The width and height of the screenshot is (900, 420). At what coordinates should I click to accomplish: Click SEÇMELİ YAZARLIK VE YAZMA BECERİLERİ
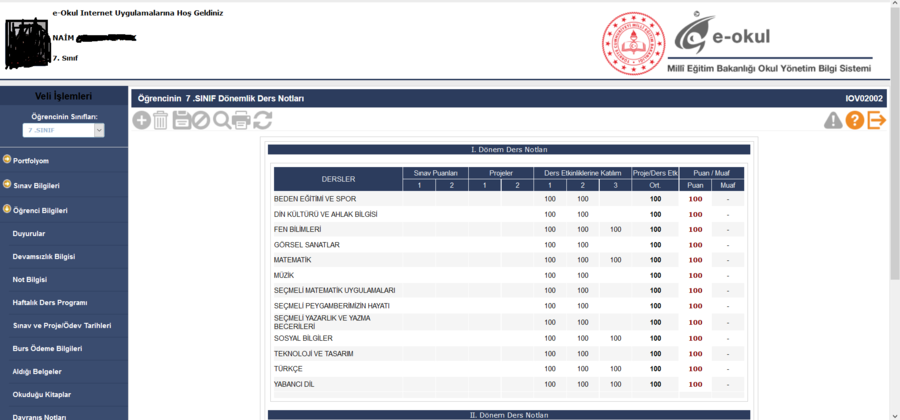point(322,322)
